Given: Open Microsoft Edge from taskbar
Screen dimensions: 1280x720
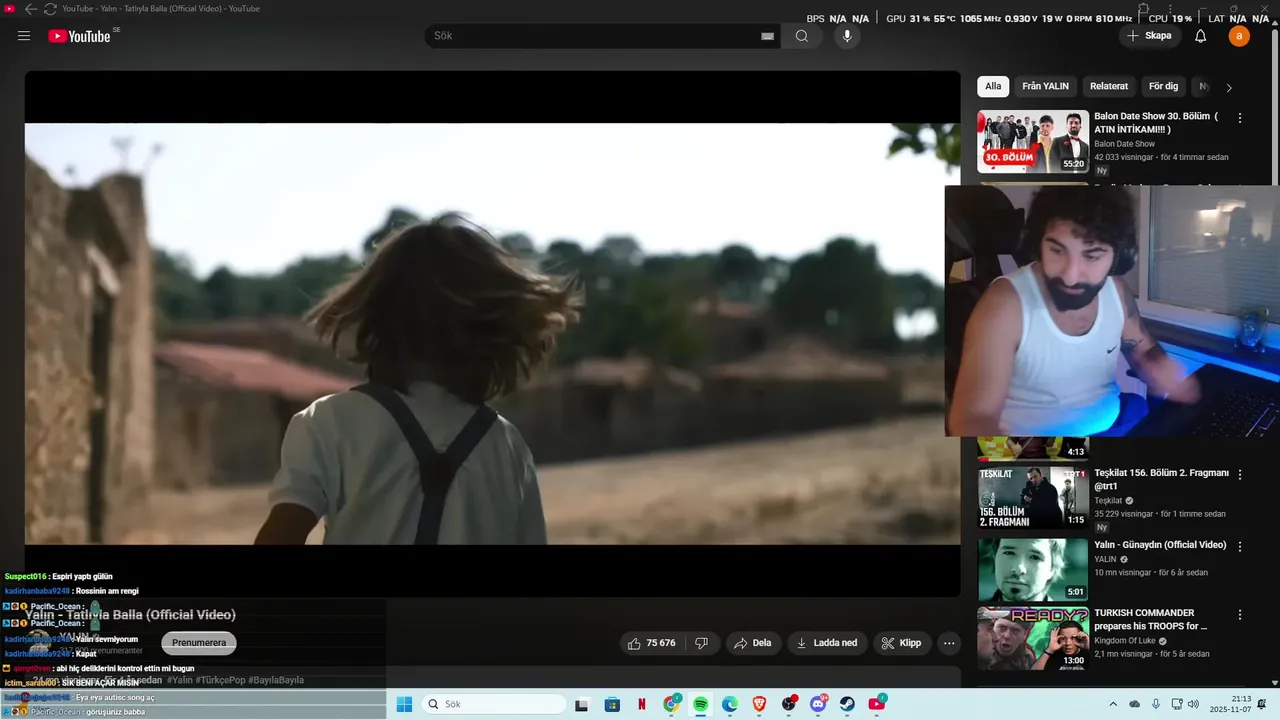Looking at the screenshot, I should pos(730,705).
